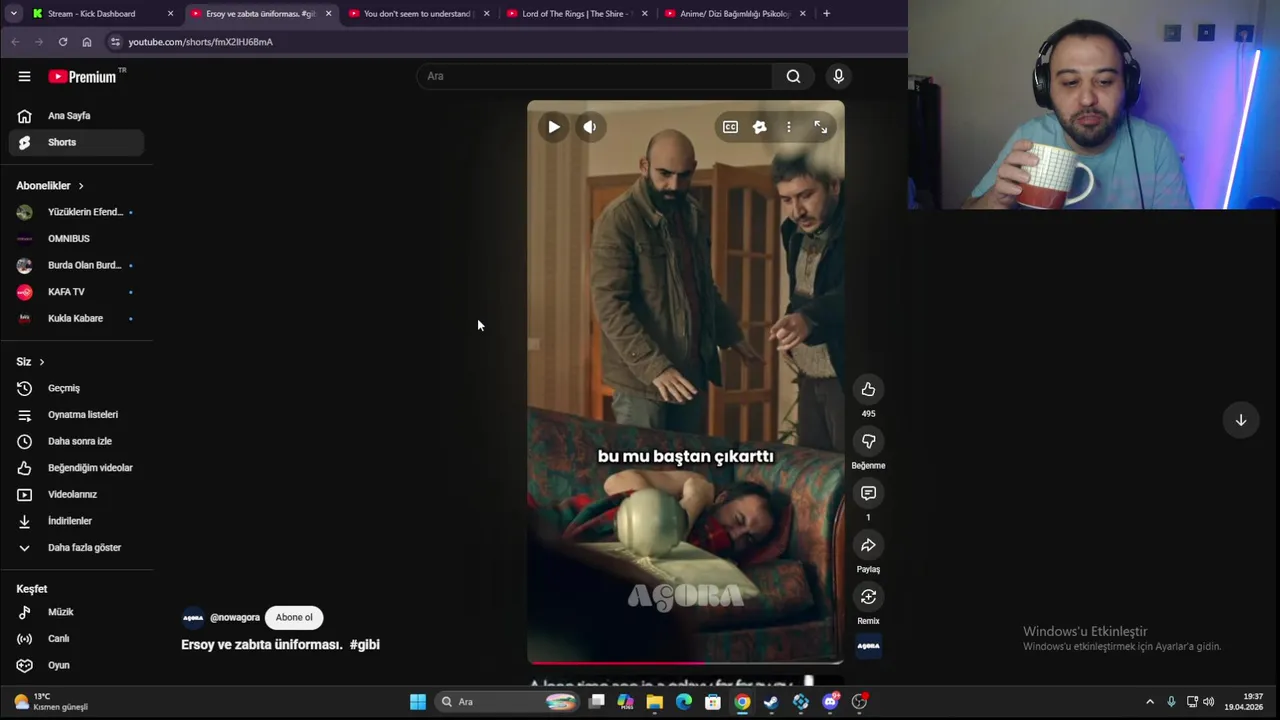The image size is (1280, 720).
Task: Open Canlı live streams
Action: [77, 639]
